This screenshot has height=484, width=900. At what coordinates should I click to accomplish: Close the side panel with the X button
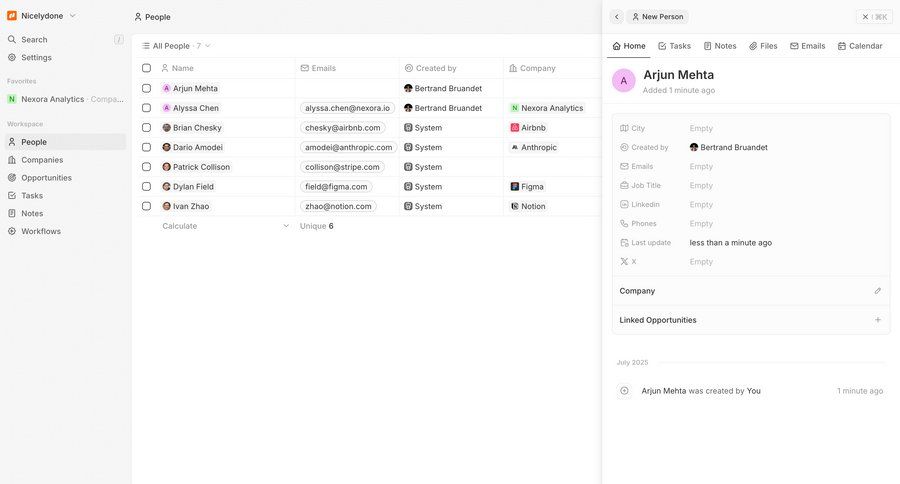[x=874, y=17]
